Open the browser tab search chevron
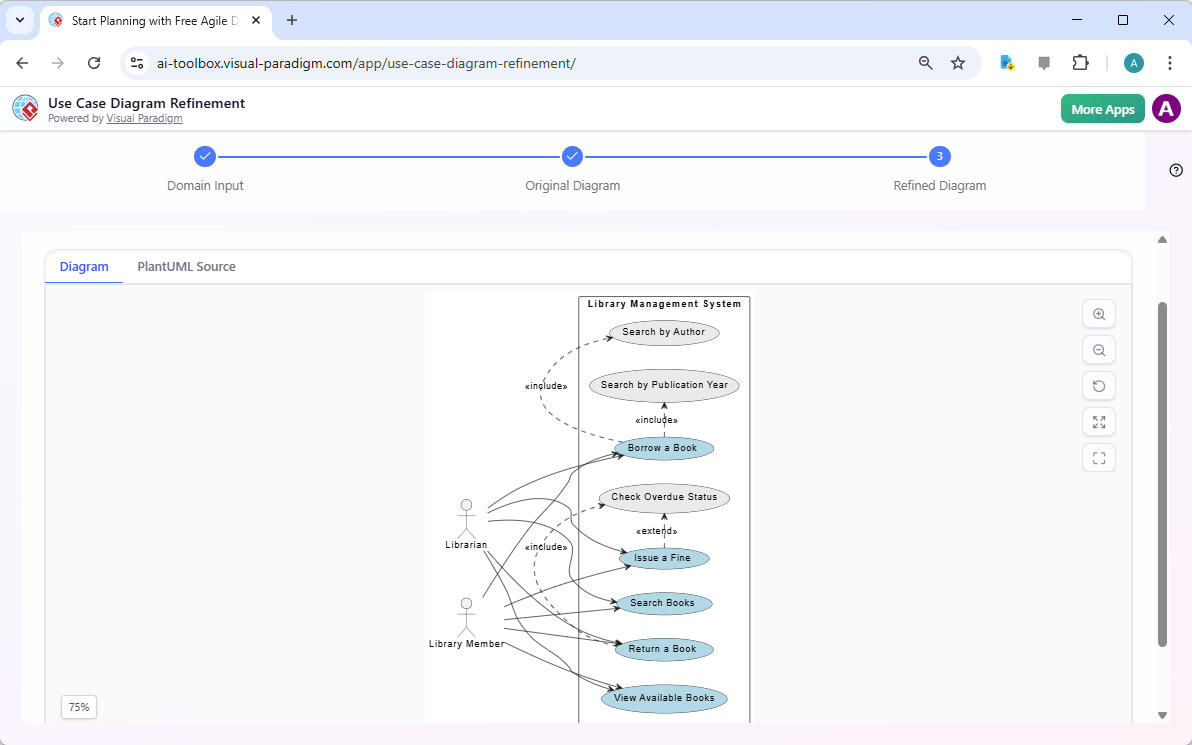The width and height of the screenshot is (1192, 745). (19, 20)
